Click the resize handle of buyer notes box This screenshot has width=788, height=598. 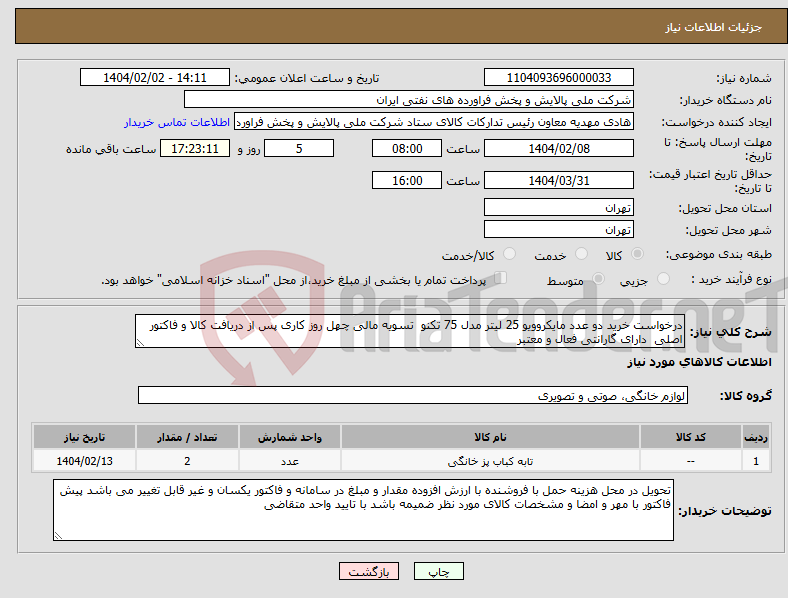[x=58, y=536]
